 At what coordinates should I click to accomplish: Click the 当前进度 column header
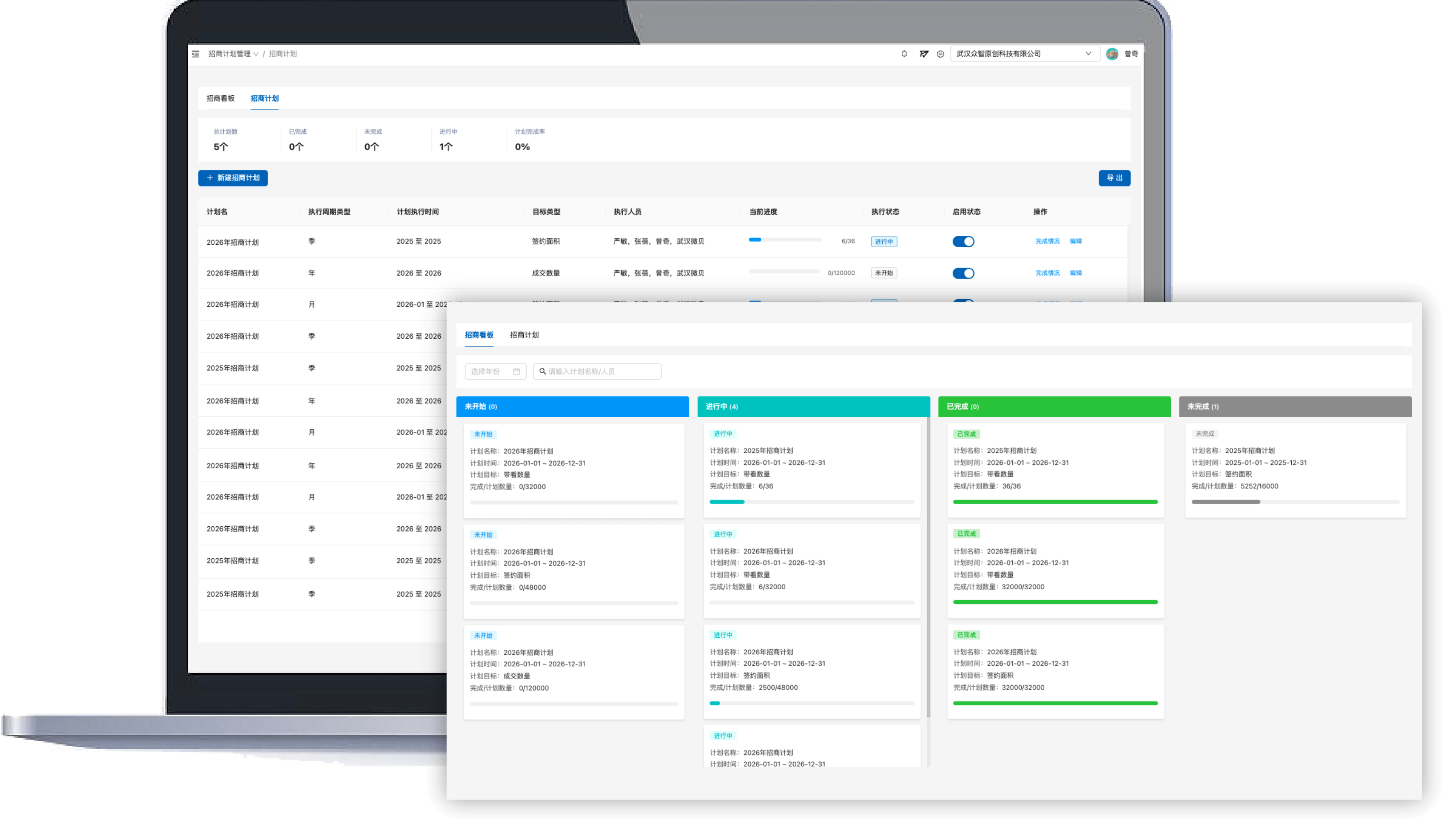(x=763, y=211)
